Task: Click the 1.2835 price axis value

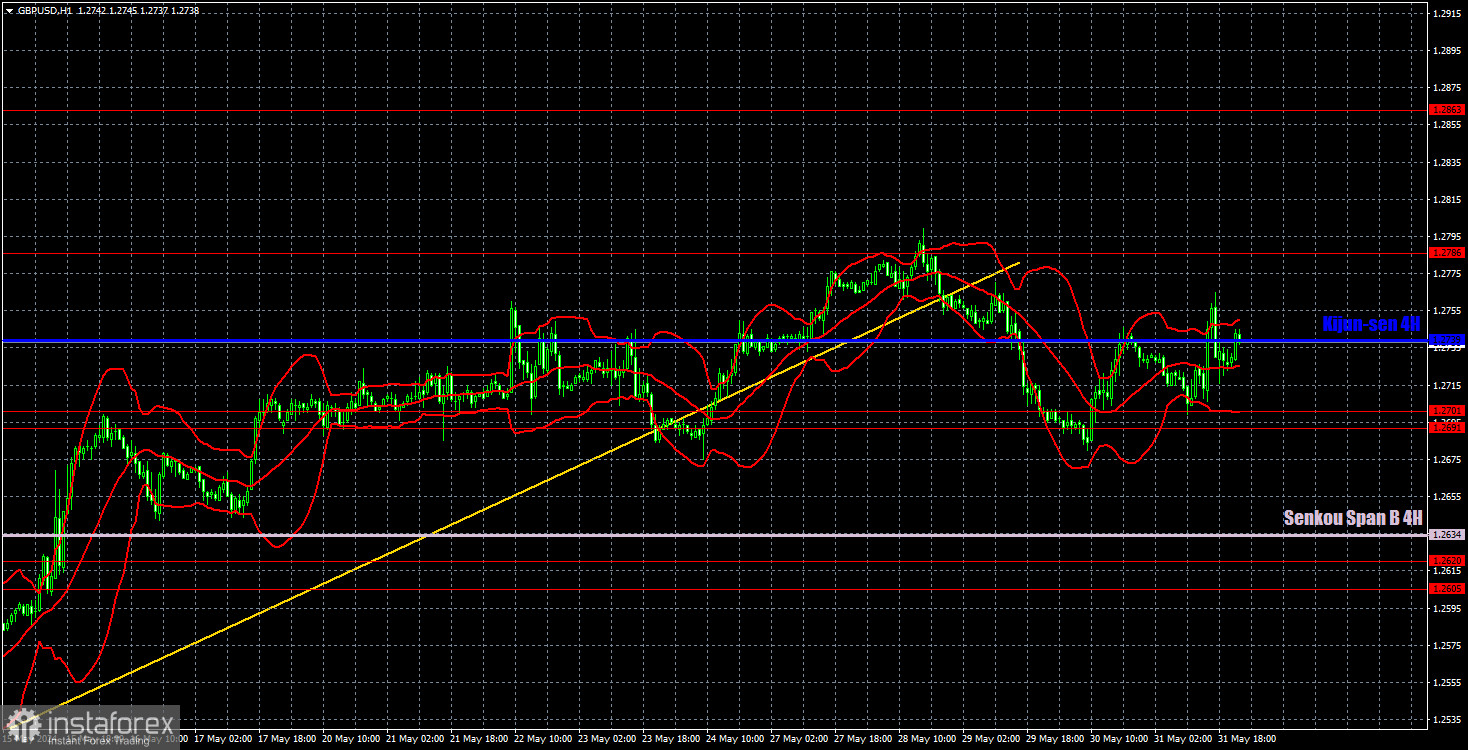Action: 1447,162
